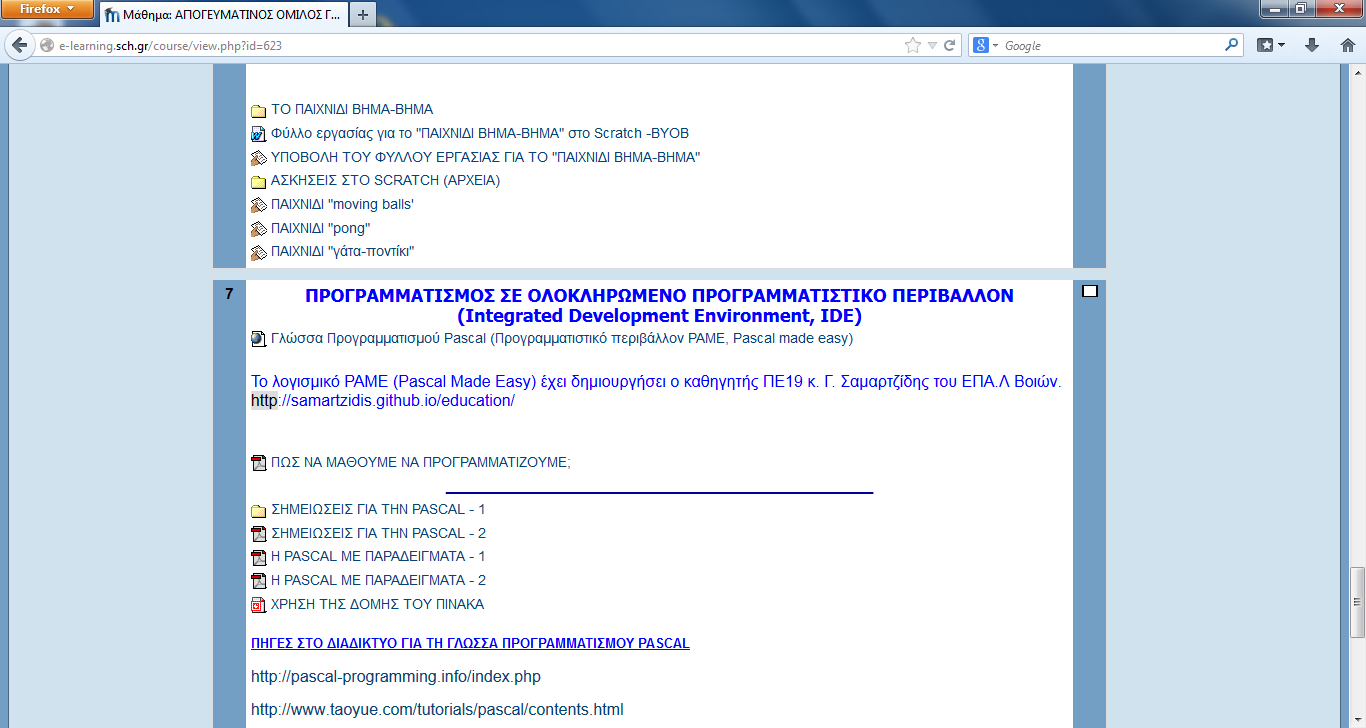Click assignment icon beside ΠΑΙΧΝΙΔΙ "pong"

tap(258, 229)
